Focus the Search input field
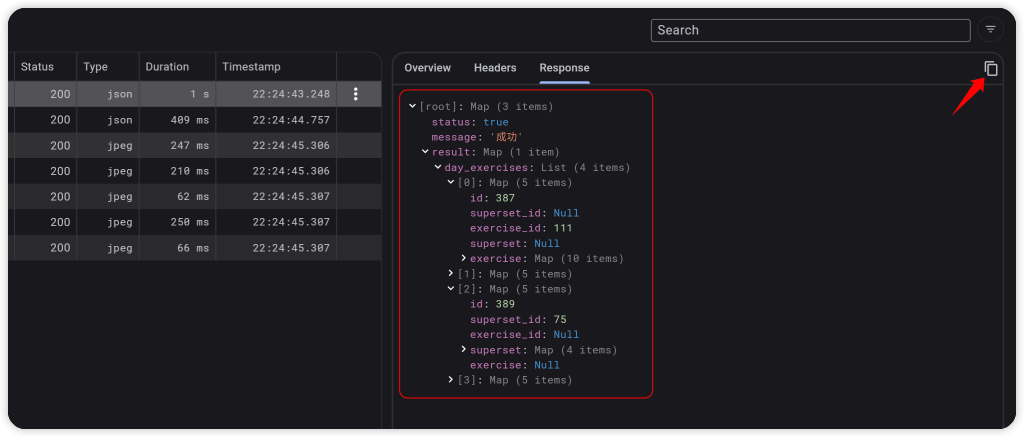The image size is (1024, 437). [x=810, y=30]
